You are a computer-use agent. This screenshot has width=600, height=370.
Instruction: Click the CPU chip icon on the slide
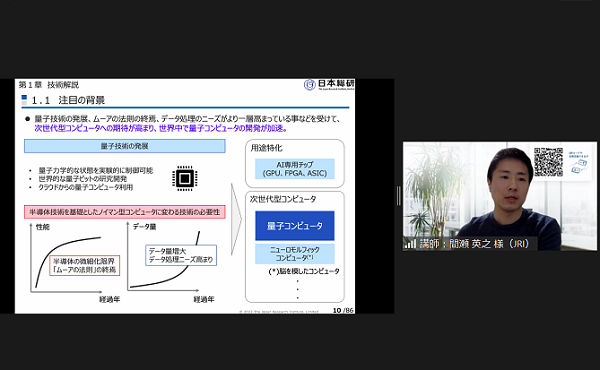click(x=185, y=178)
